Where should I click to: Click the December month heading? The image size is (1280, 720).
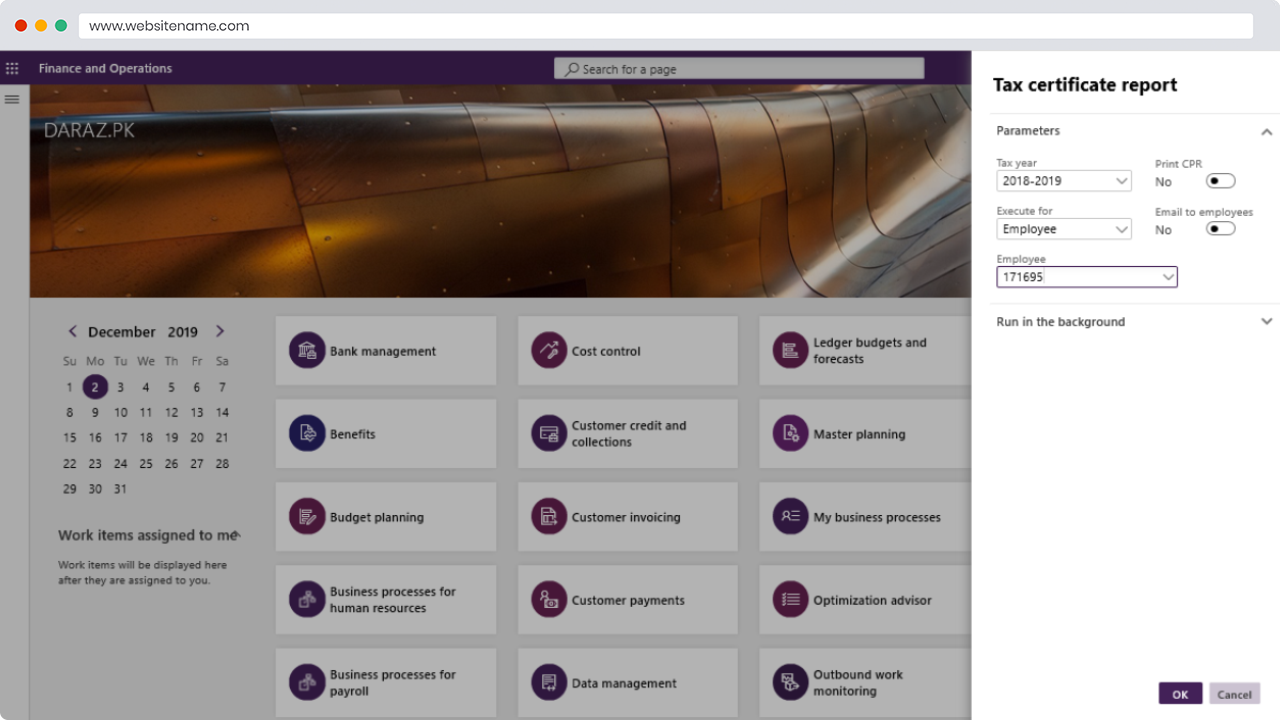[x=122, y=332]
